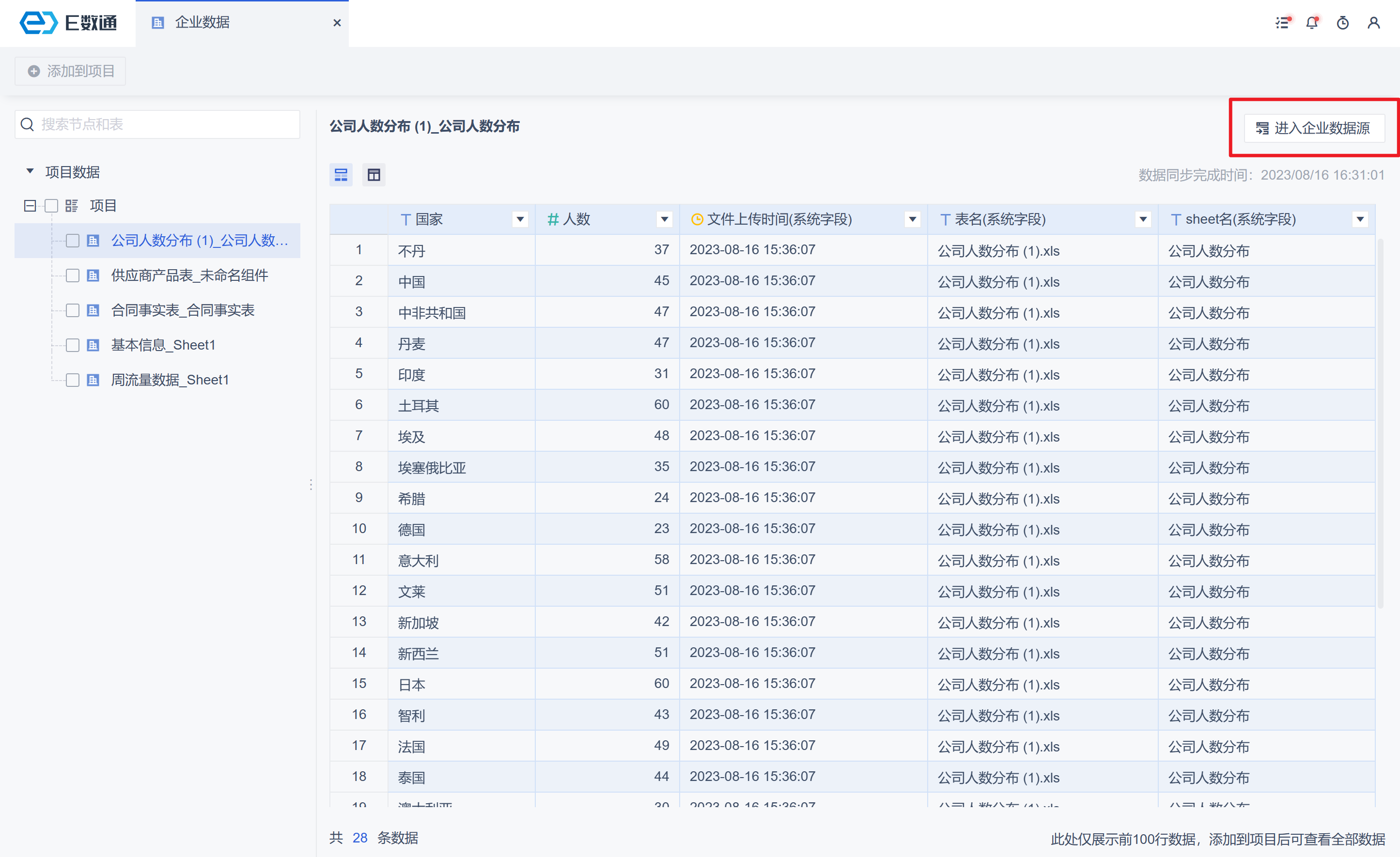Focus the 搜索节点和表 search field
The height and width of the screenshot is (857, 1400).
point(165,124)
